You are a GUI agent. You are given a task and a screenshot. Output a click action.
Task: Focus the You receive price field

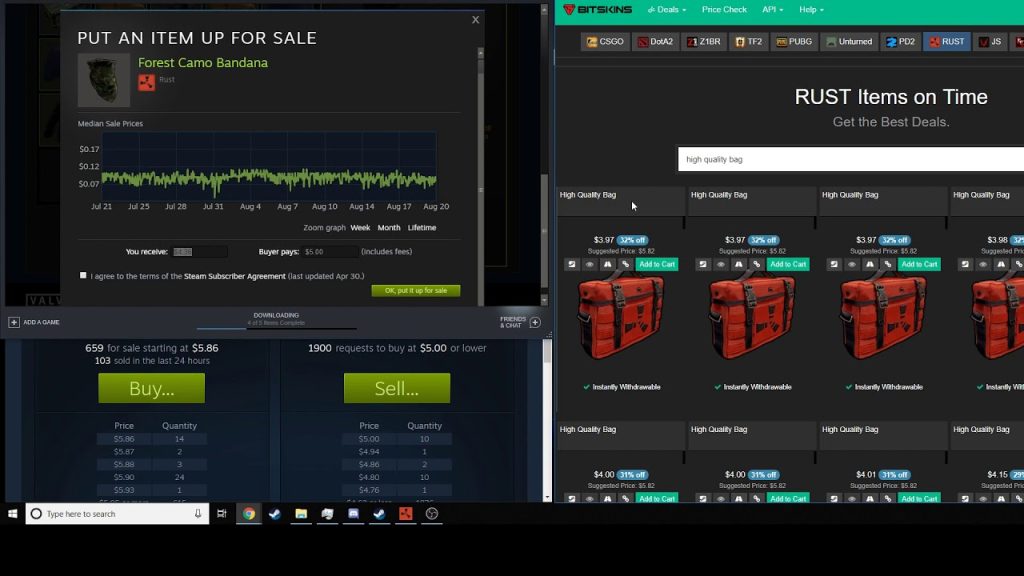click(x=200, y=251)
